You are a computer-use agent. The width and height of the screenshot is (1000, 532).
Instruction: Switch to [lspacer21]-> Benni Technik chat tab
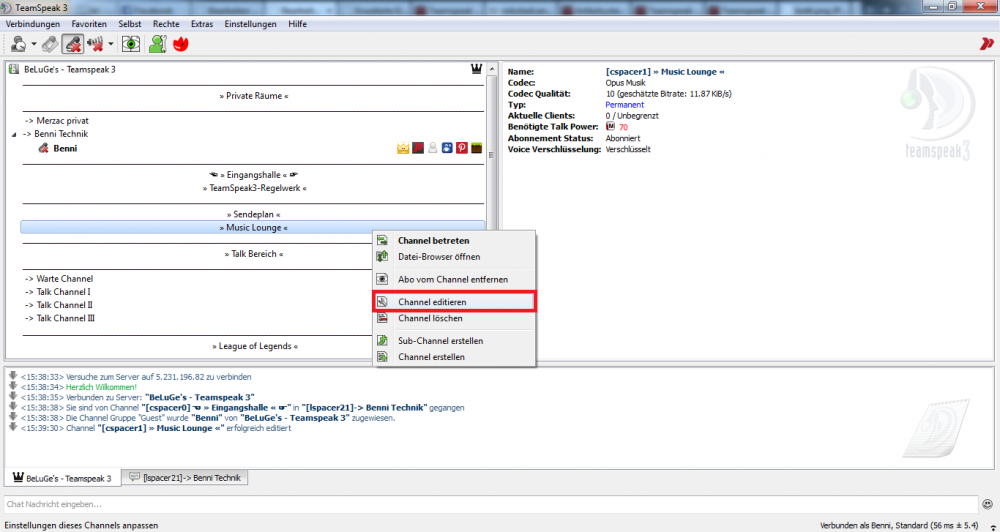186,477
